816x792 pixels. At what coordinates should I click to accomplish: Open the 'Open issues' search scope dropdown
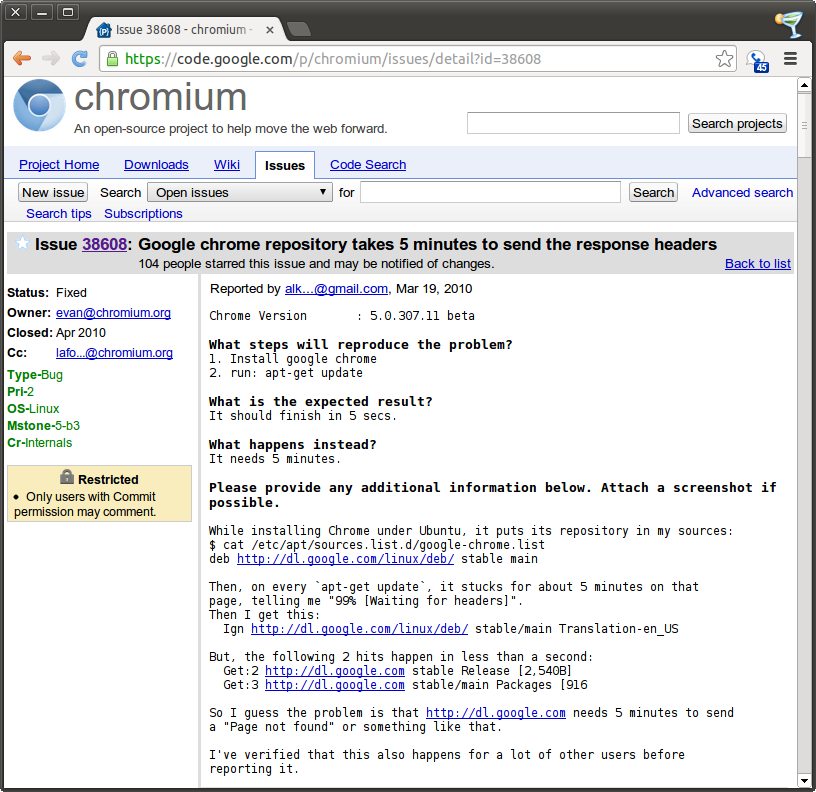240,192
